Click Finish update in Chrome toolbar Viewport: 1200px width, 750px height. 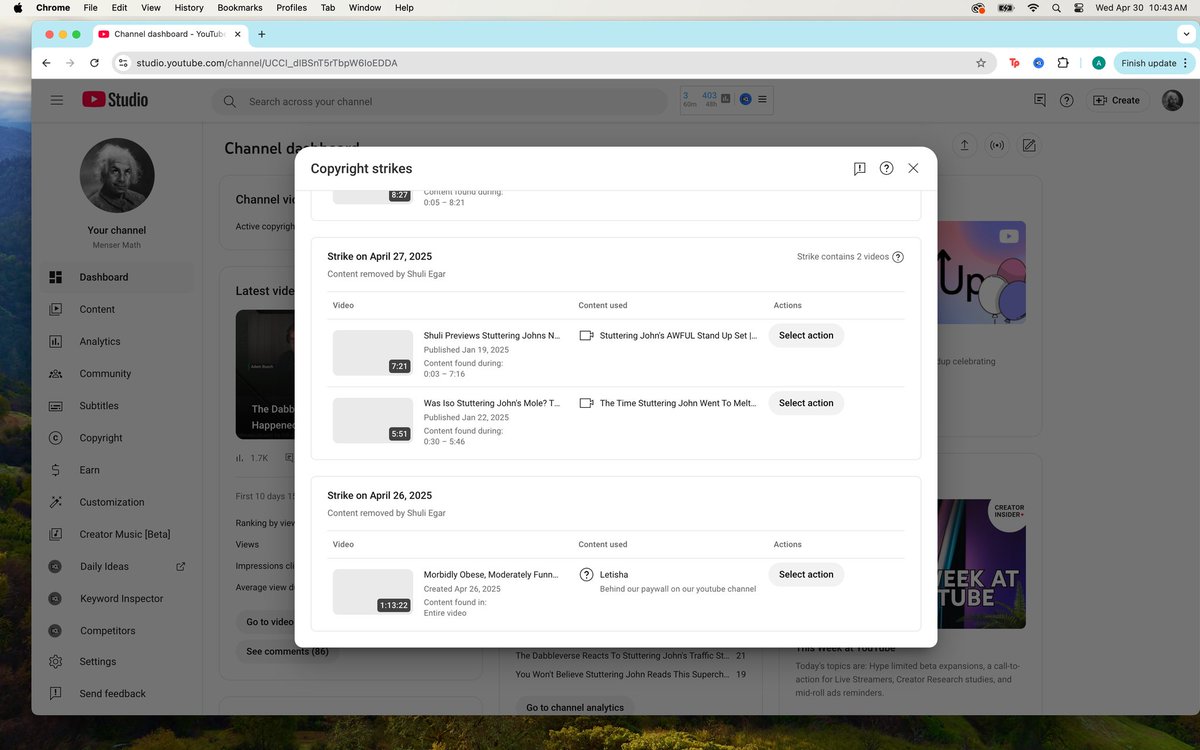1155,63
